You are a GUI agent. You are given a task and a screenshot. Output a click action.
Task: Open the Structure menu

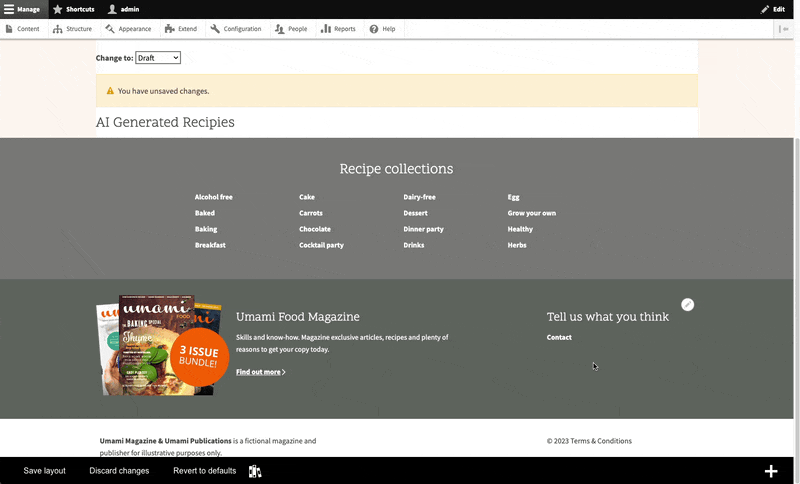coord(72,29)
